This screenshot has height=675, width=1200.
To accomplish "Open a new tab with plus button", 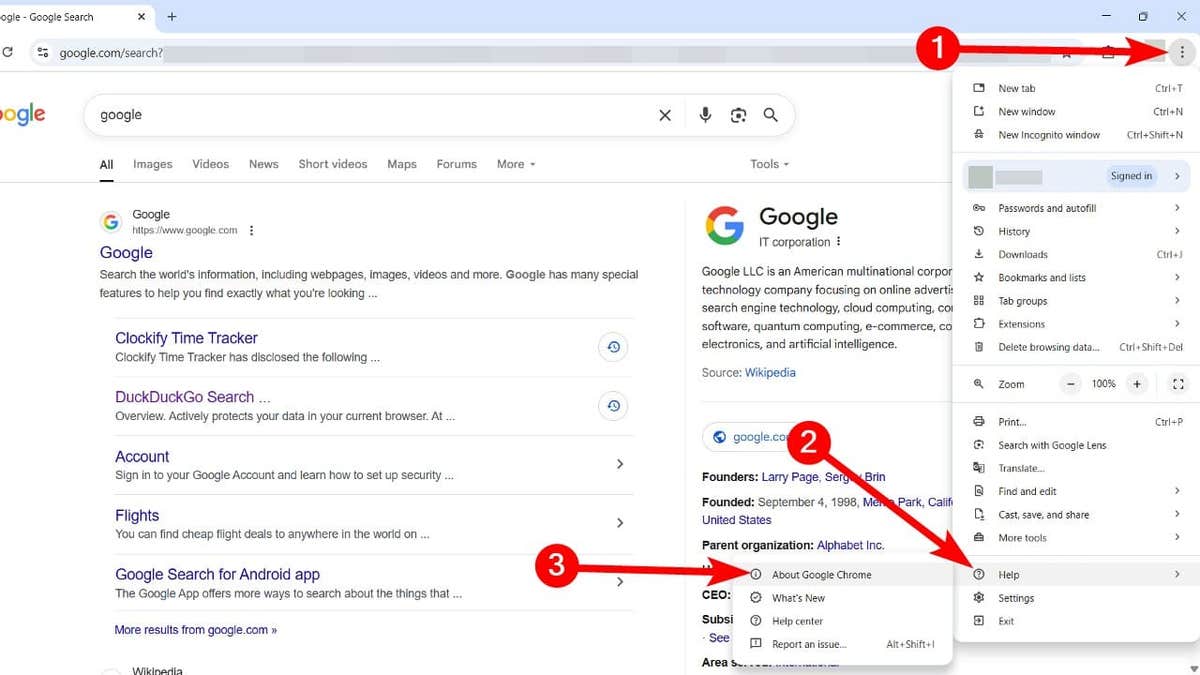I will pos(172,17).
